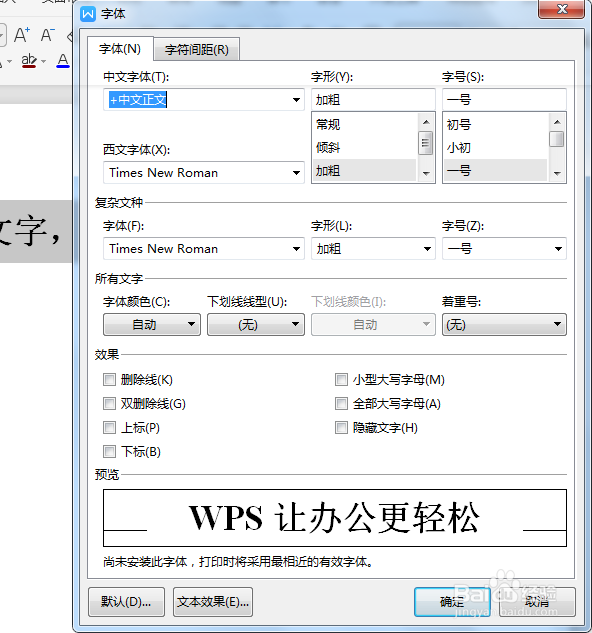
Task: Enable the 小型大写字母(M) checkbox
Action: click(341, 379)
